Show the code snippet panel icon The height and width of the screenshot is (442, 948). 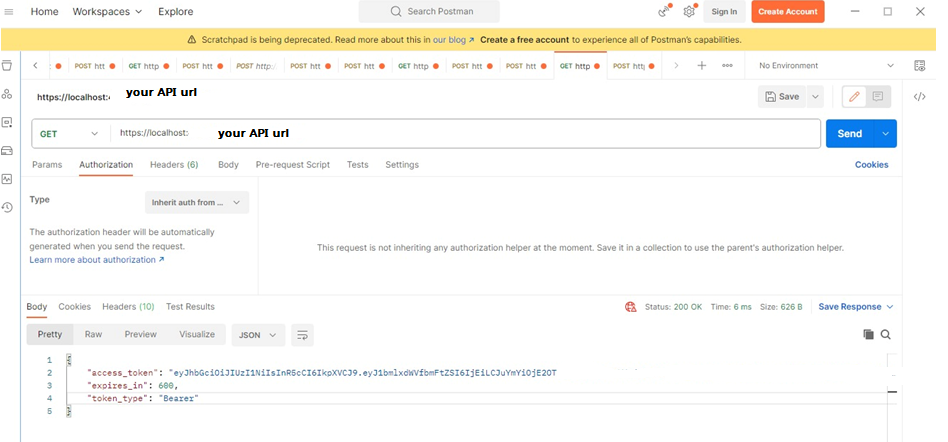click(x=920, y=97)
